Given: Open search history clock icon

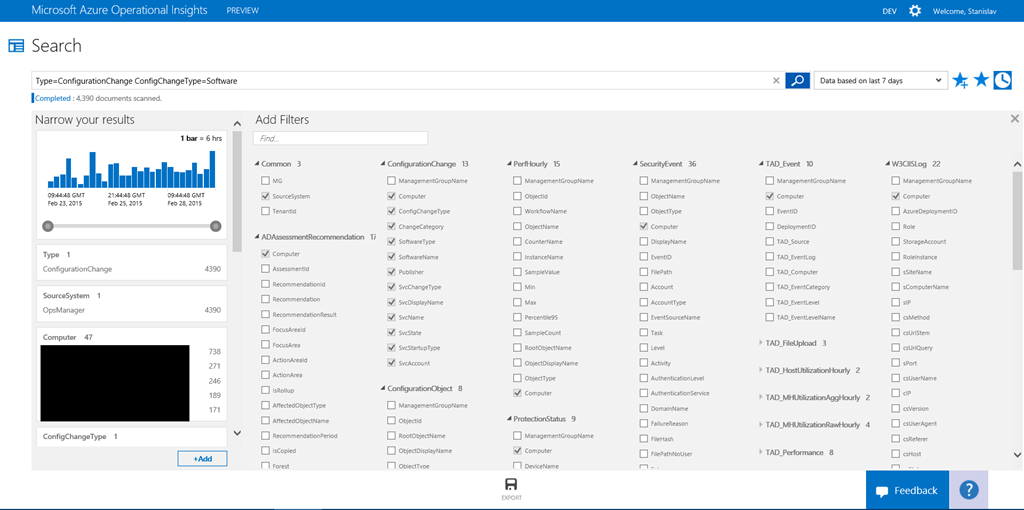Looking at the screenshot, I should pos(1002,80).
